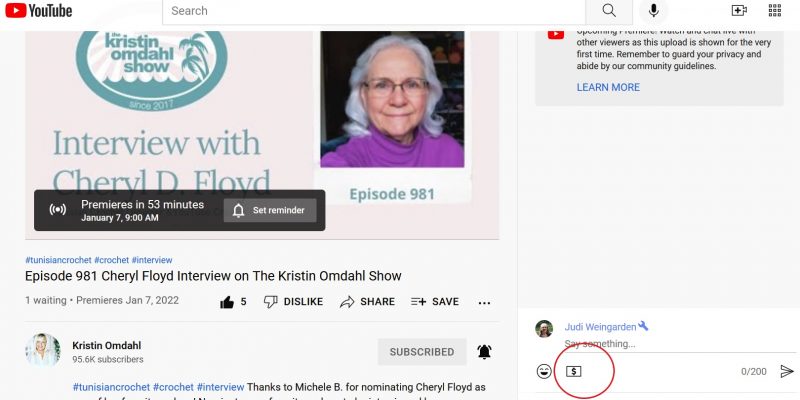Image resolution: width=800 pixels, height=400 pixels.
Task: Click the LEARN MORE link
Action: 608,87
